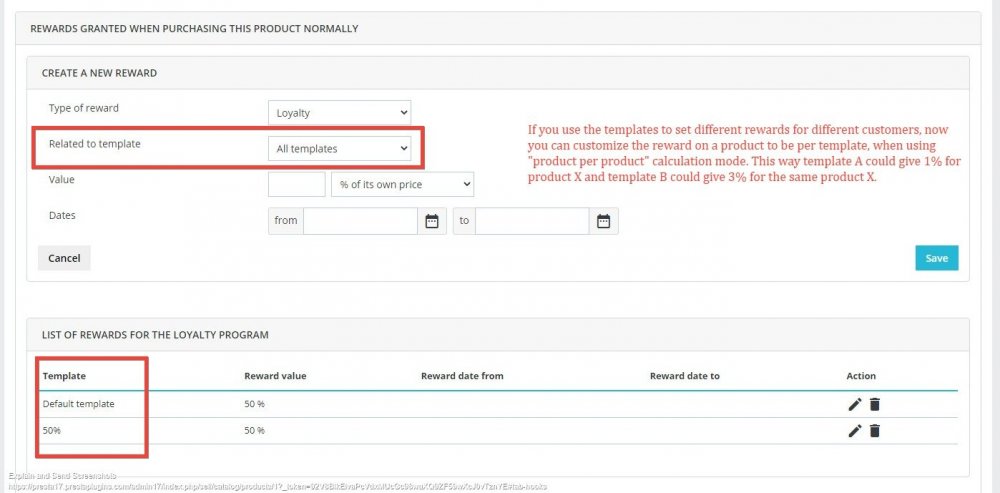Image resolution: width=1000 pixels, height=493 pixels.
Task: Edit the 50% template reward row
Action: 854,430
